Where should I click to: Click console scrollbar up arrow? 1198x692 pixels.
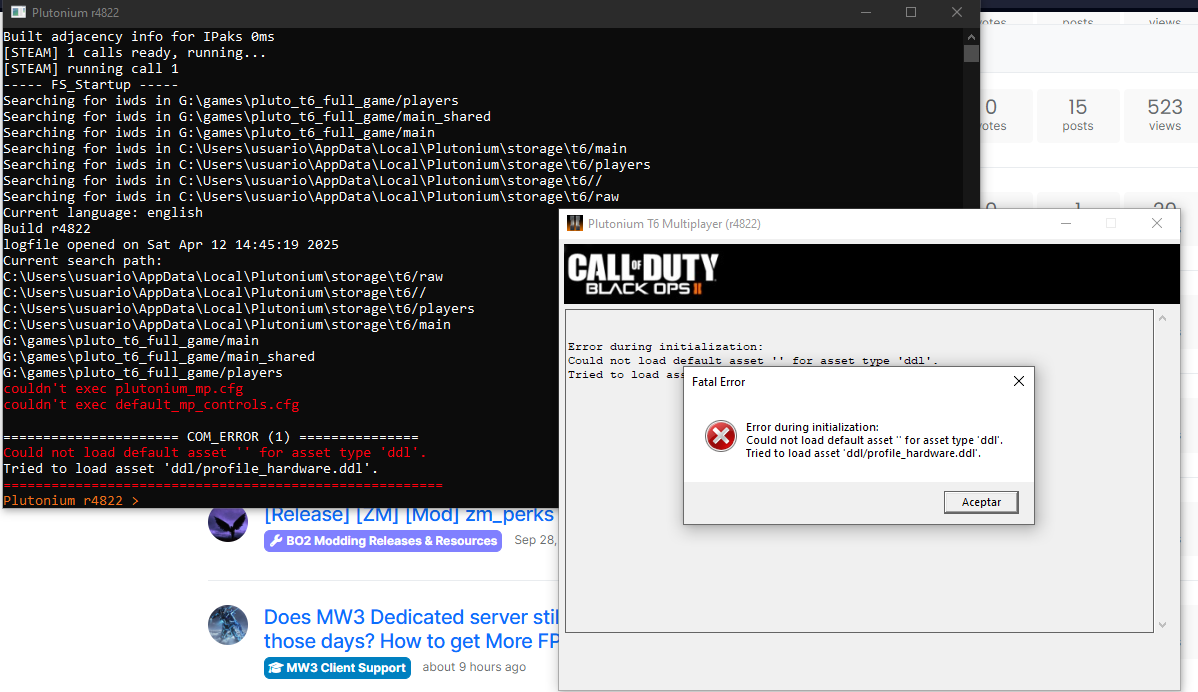(971, 37)
